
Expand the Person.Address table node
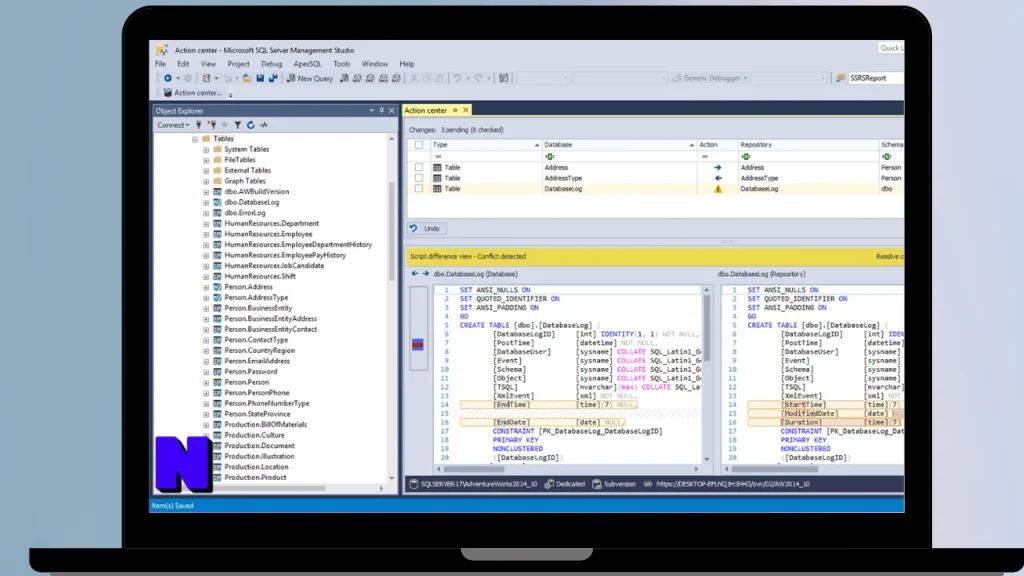click(206, 287)
